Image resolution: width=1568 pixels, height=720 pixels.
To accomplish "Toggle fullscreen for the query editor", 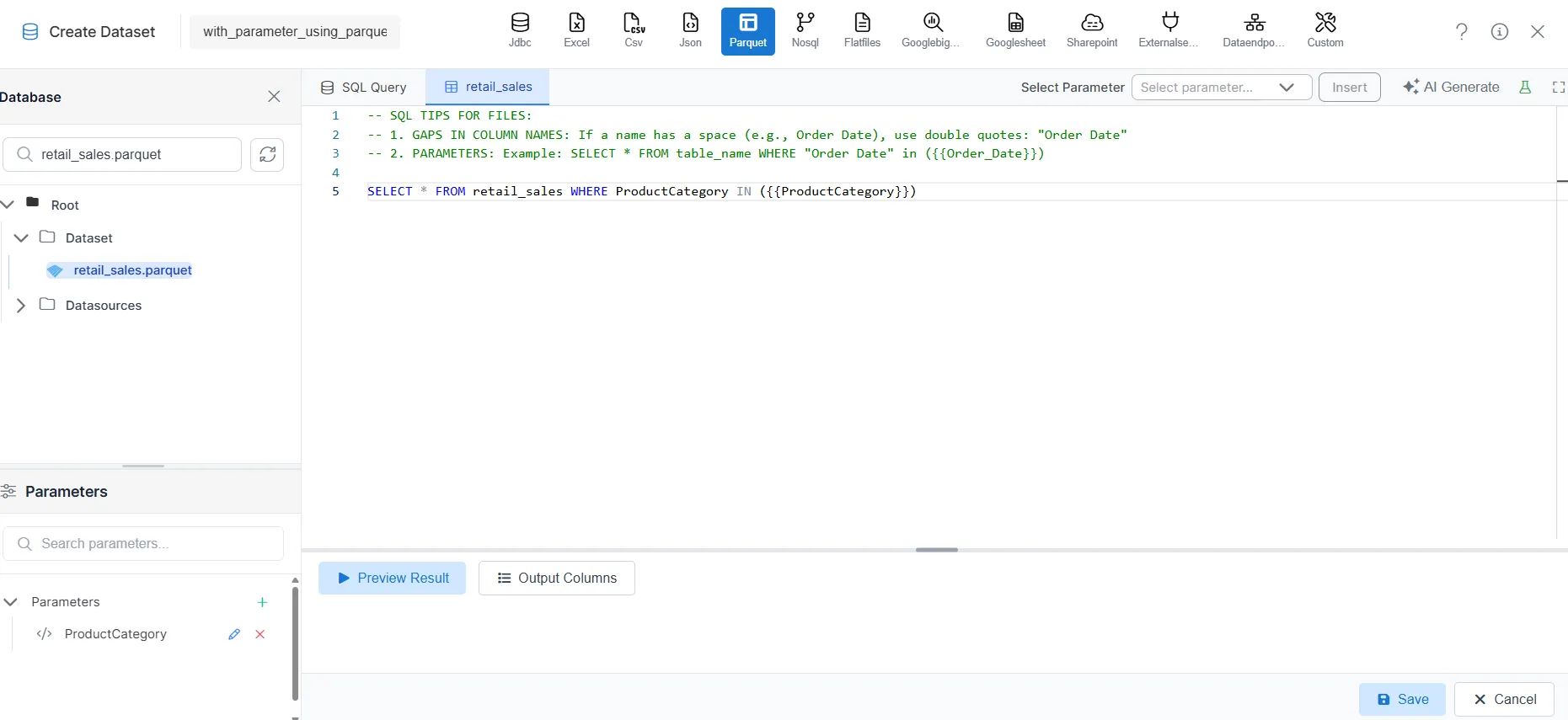I will click(1558, 88).
